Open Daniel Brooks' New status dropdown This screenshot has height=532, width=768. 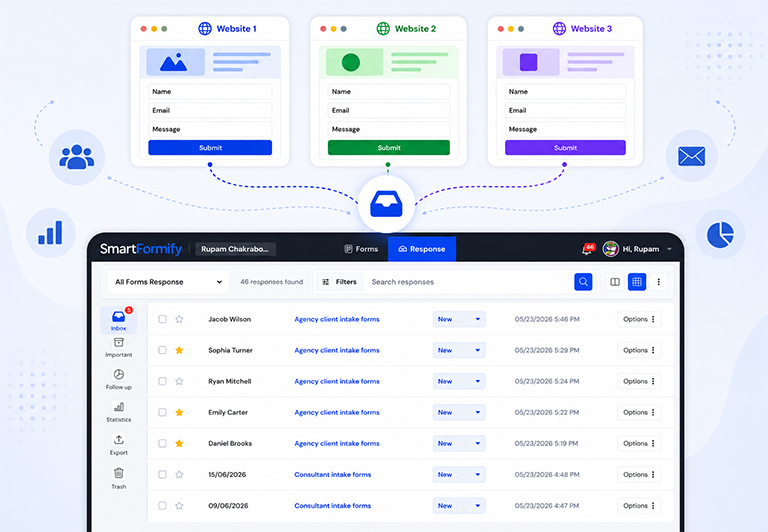pos(459,443)
